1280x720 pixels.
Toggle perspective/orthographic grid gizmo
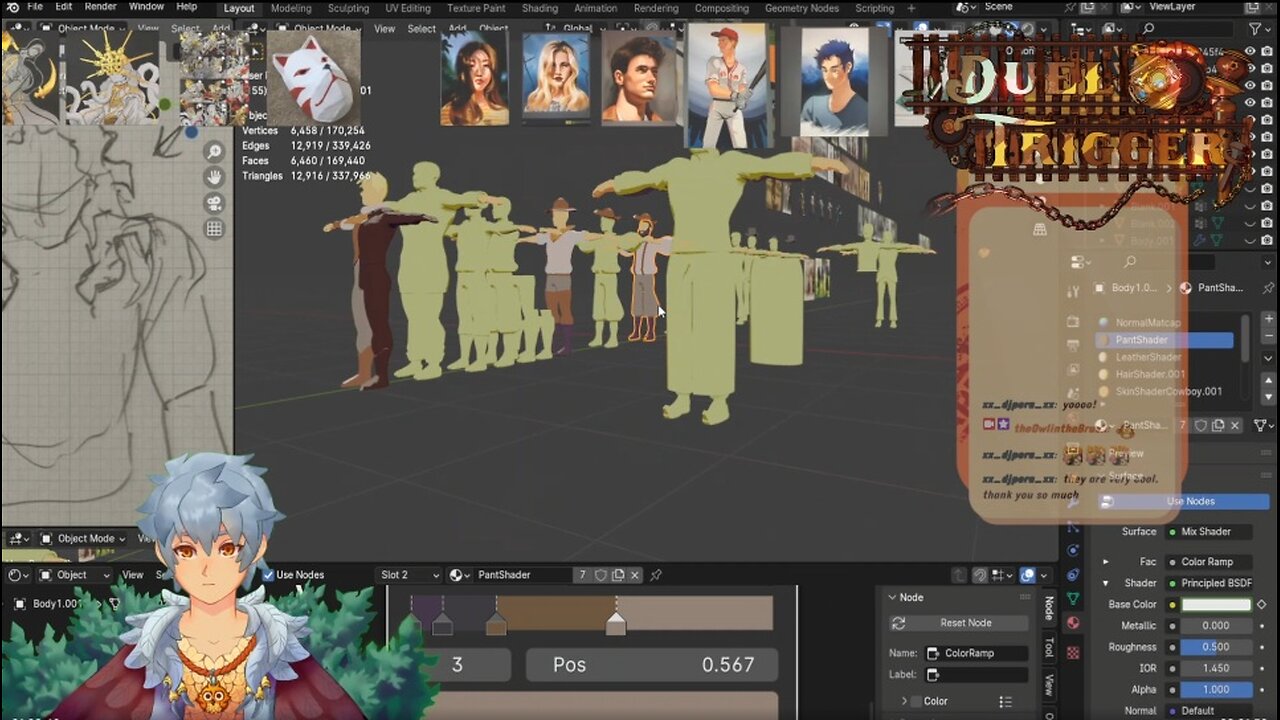(x=214, y=229)
